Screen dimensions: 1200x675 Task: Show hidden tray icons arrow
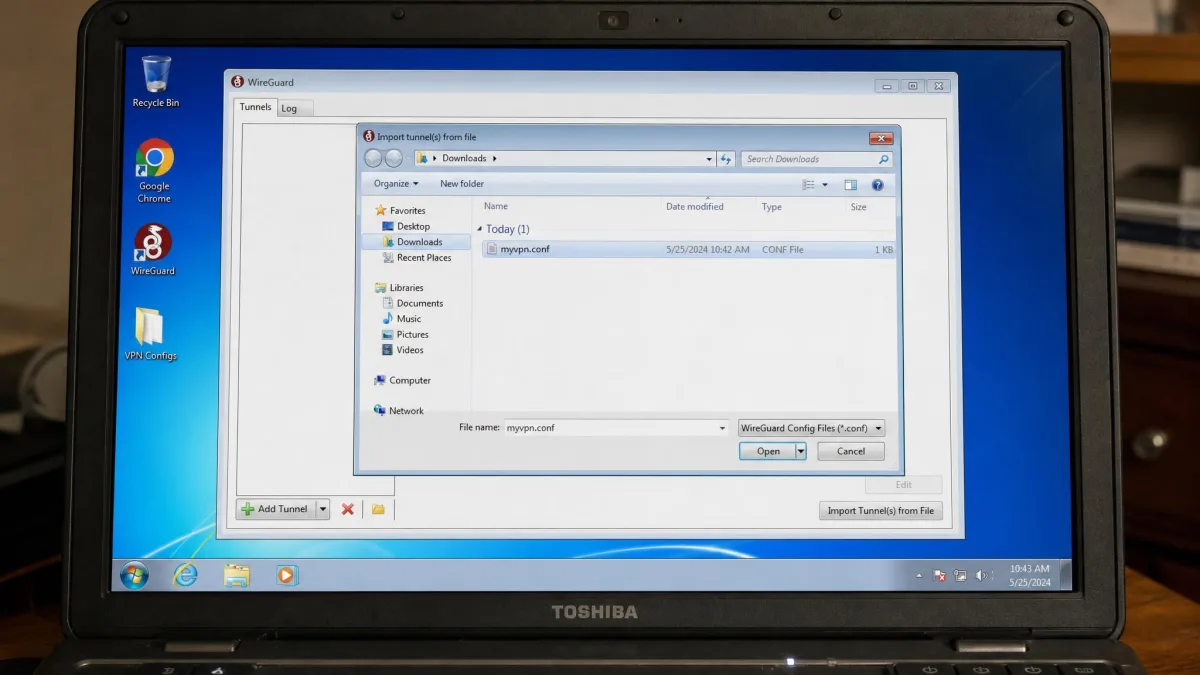tap(919, 576)
